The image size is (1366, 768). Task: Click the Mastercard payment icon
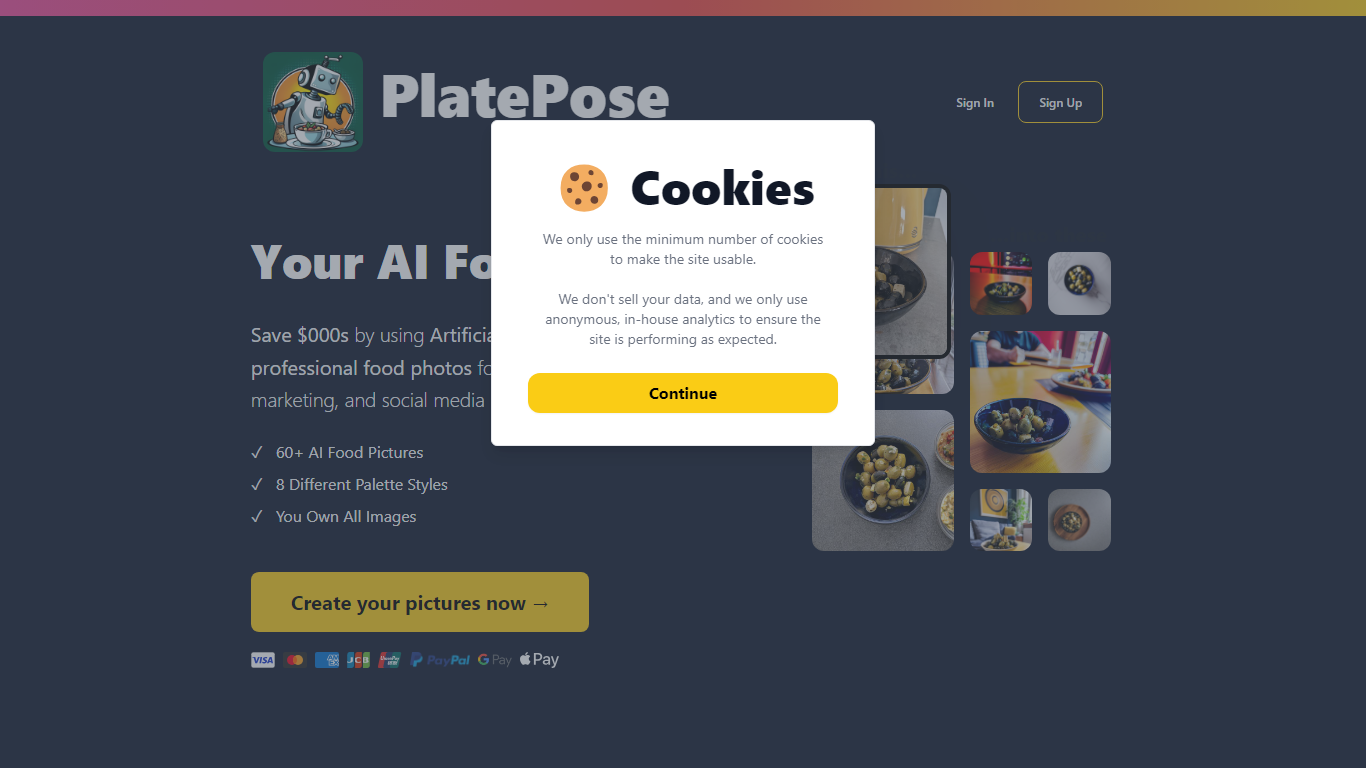point(294,660)
